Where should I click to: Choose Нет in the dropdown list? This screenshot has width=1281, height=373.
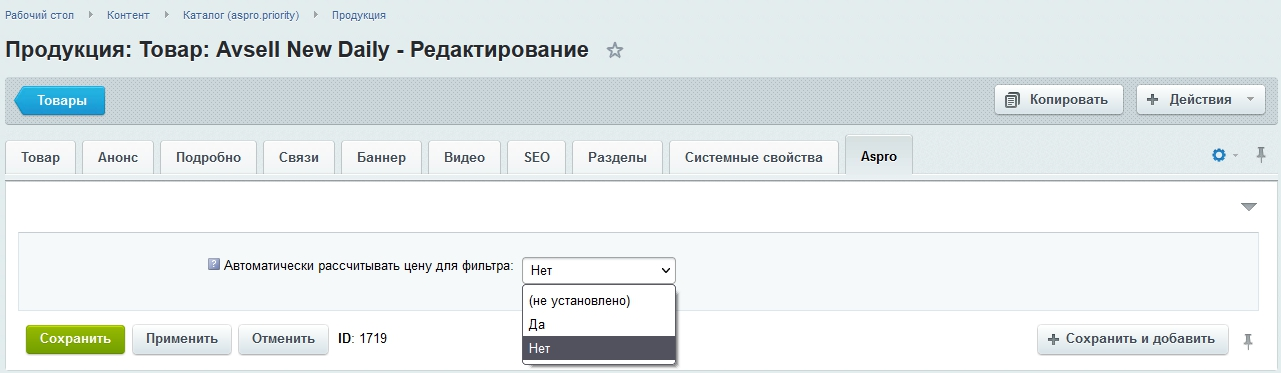tap(599, 348)
